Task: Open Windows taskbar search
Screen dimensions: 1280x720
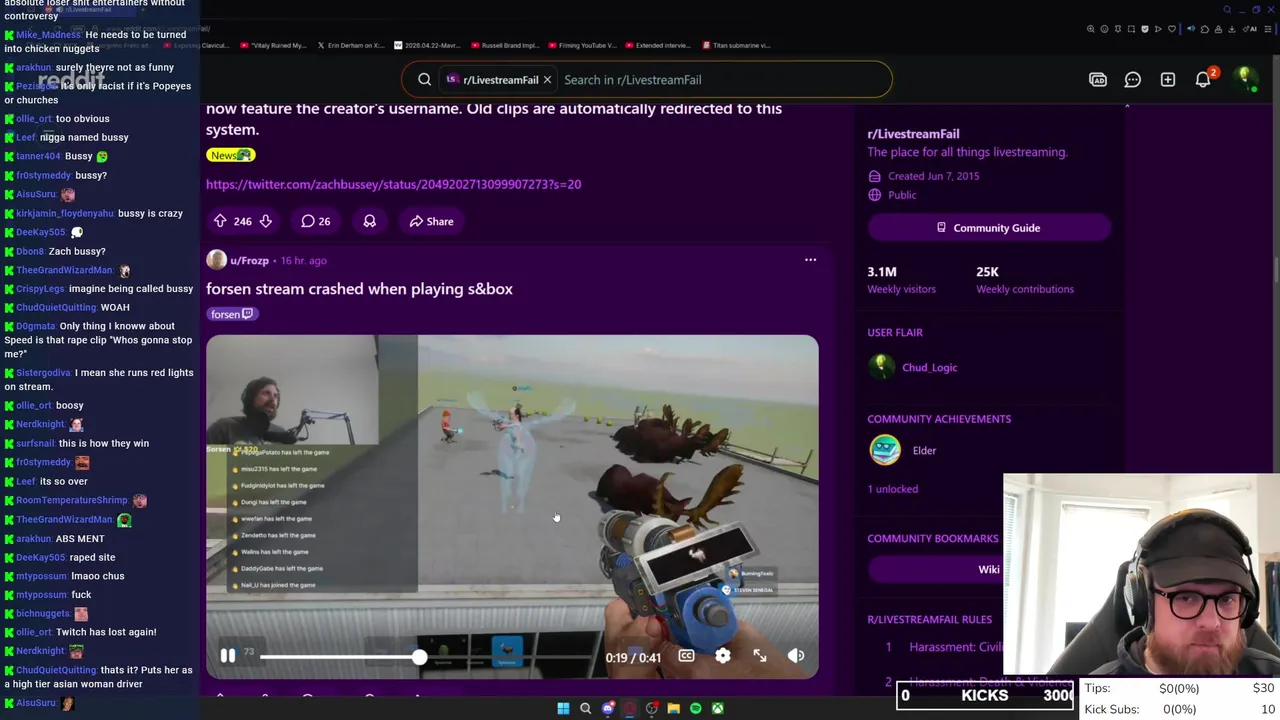Action: pyautogui.click(x=585, y=709)
